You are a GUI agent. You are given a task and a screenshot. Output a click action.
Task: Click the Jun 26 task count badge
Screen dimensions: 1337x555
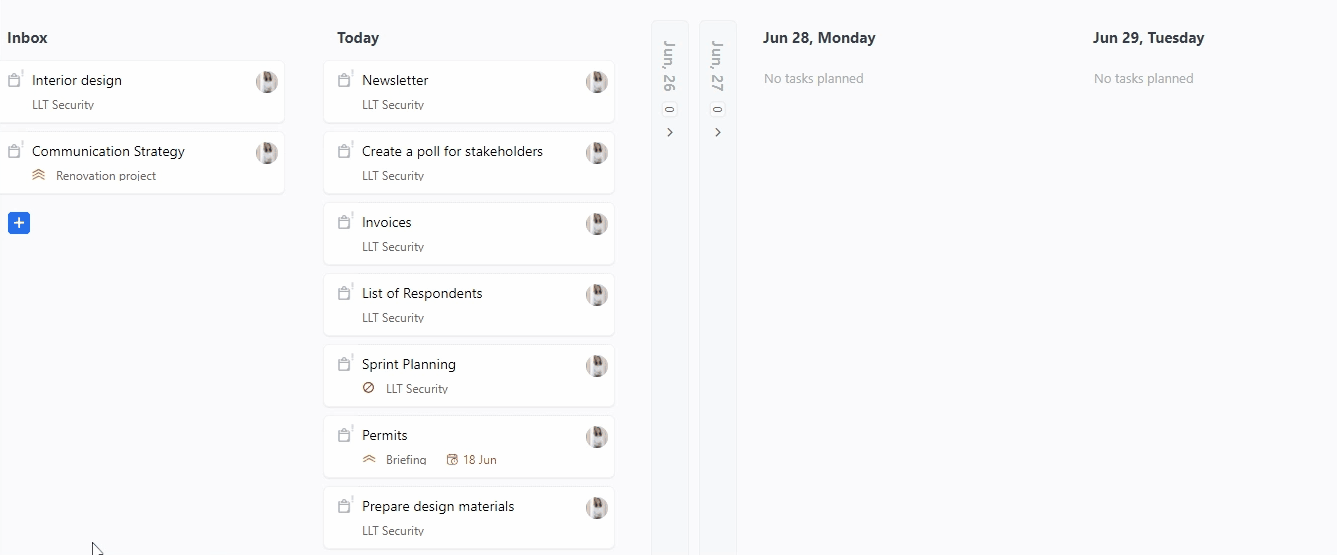(669, 110)
